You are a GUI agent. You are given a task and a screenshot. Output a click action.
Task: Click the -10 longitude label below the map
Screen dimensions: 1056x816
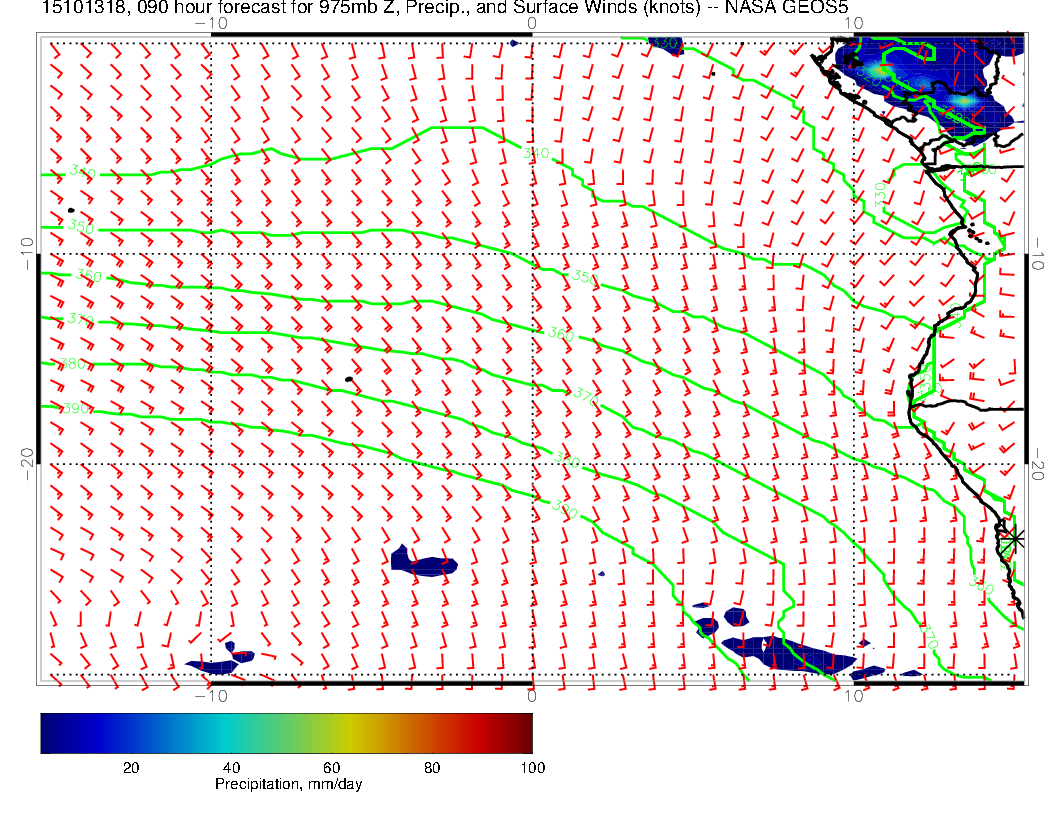[x=211, y=695]
